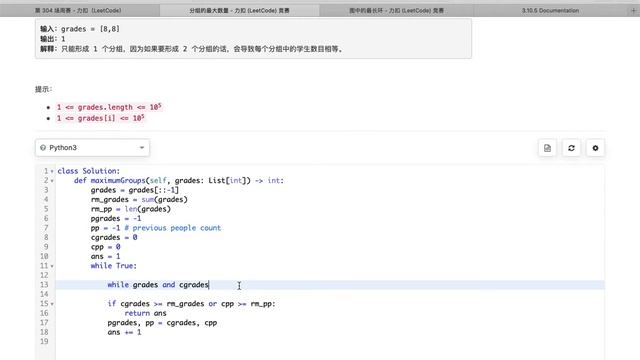Click the '1 <= grades.length <= 10⁵' constraint
This screenshot has width=640, height=360.
[109, 107]
